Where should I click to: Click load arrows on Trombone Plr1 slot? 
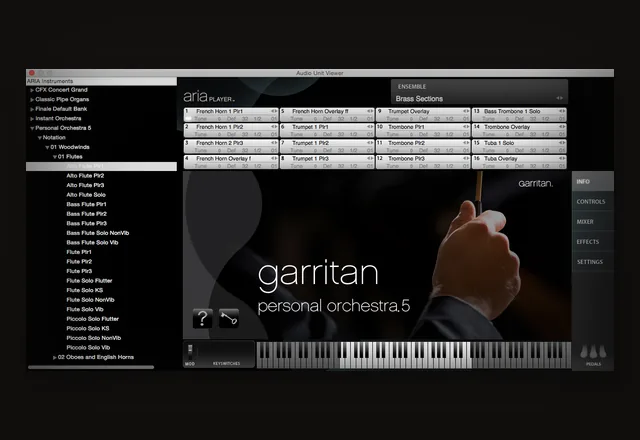(466, 127)
